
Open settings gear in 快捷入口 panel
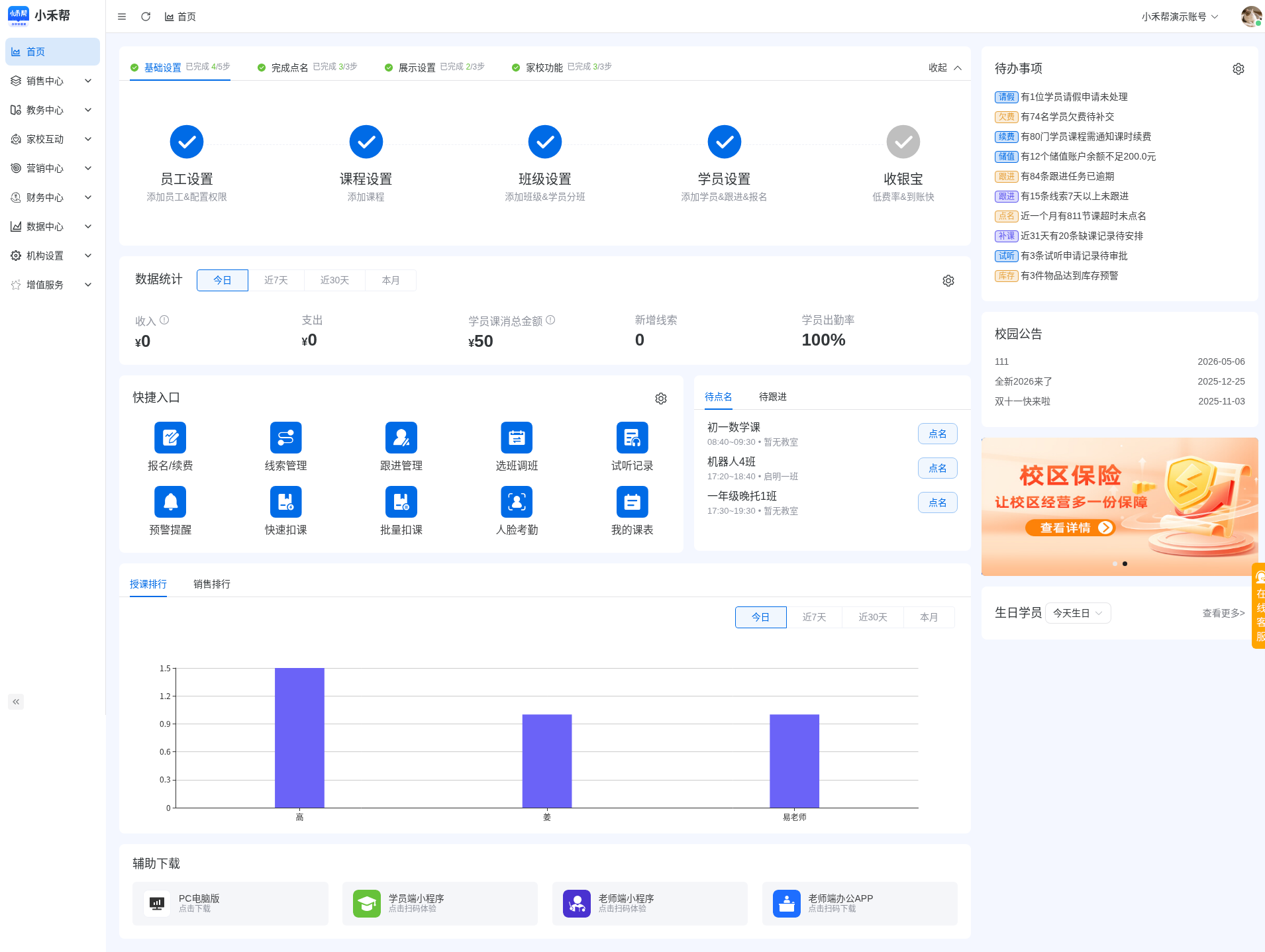pyautogui.click(x=661, y=399)
